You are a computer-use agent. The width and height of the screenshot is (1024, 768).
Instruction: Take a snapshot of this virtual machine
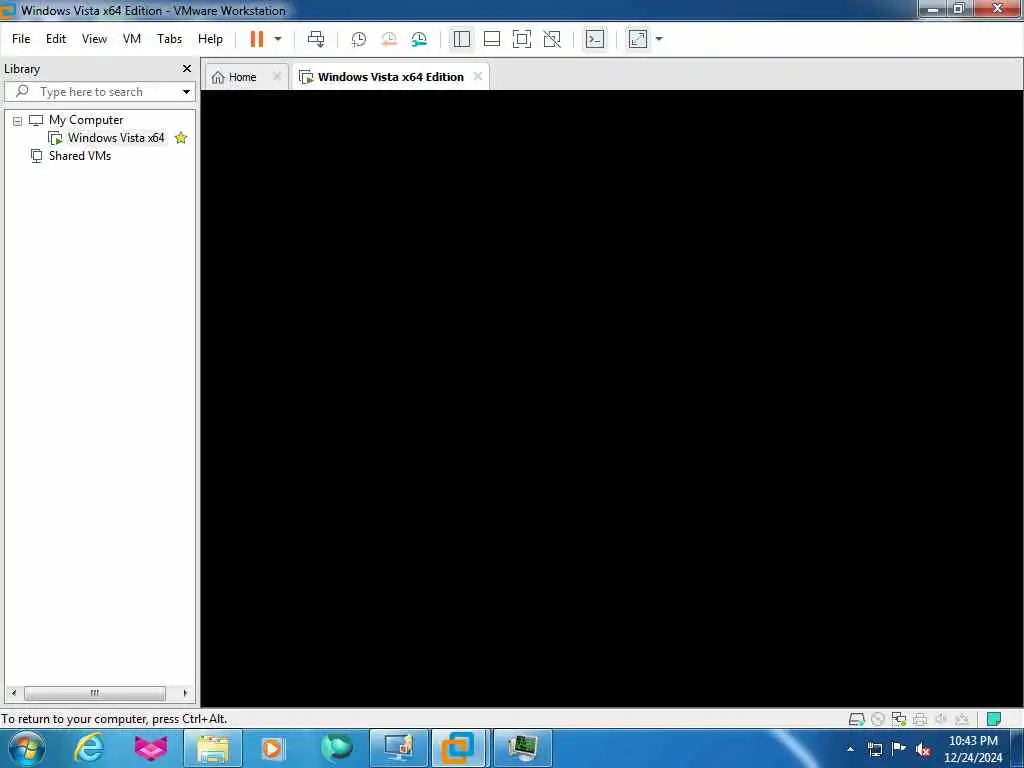(359, 39)
